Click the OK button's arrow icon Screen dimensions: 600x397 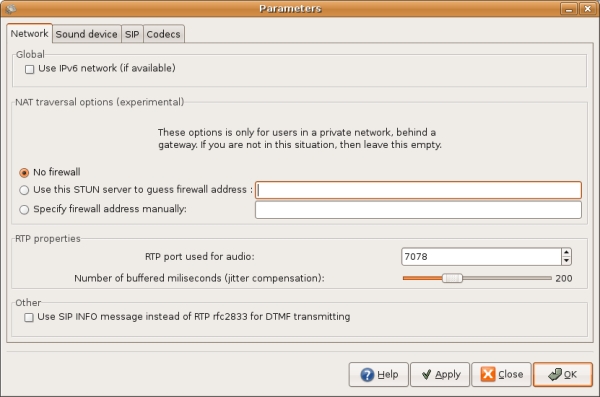click(554, 374)
